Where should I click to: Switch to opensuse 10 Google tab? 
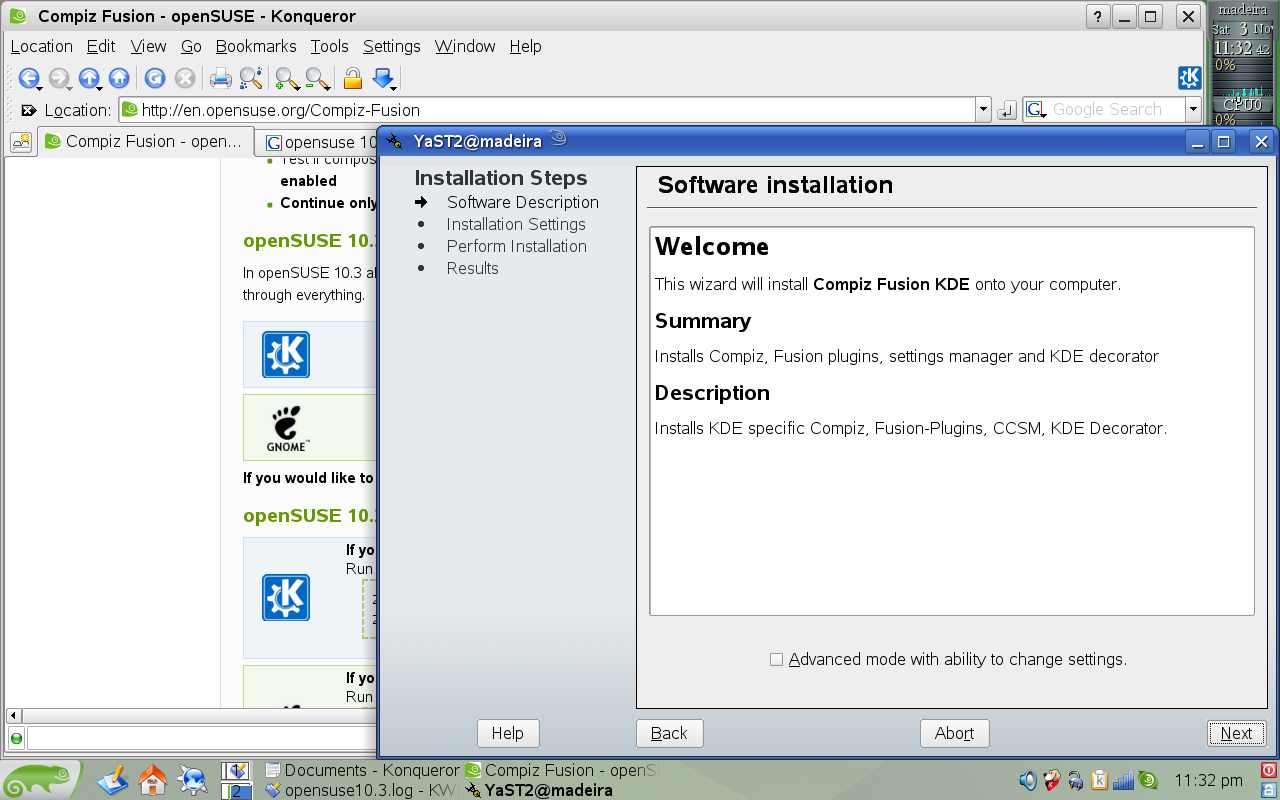(318, 143)
